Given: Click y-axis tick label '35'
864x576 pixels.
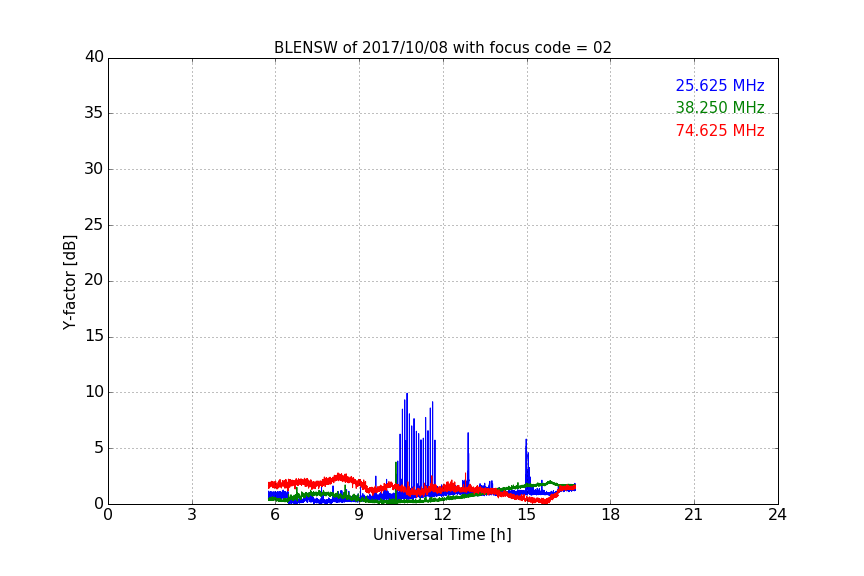Looking at the screenshot, I should coord(94,113).
